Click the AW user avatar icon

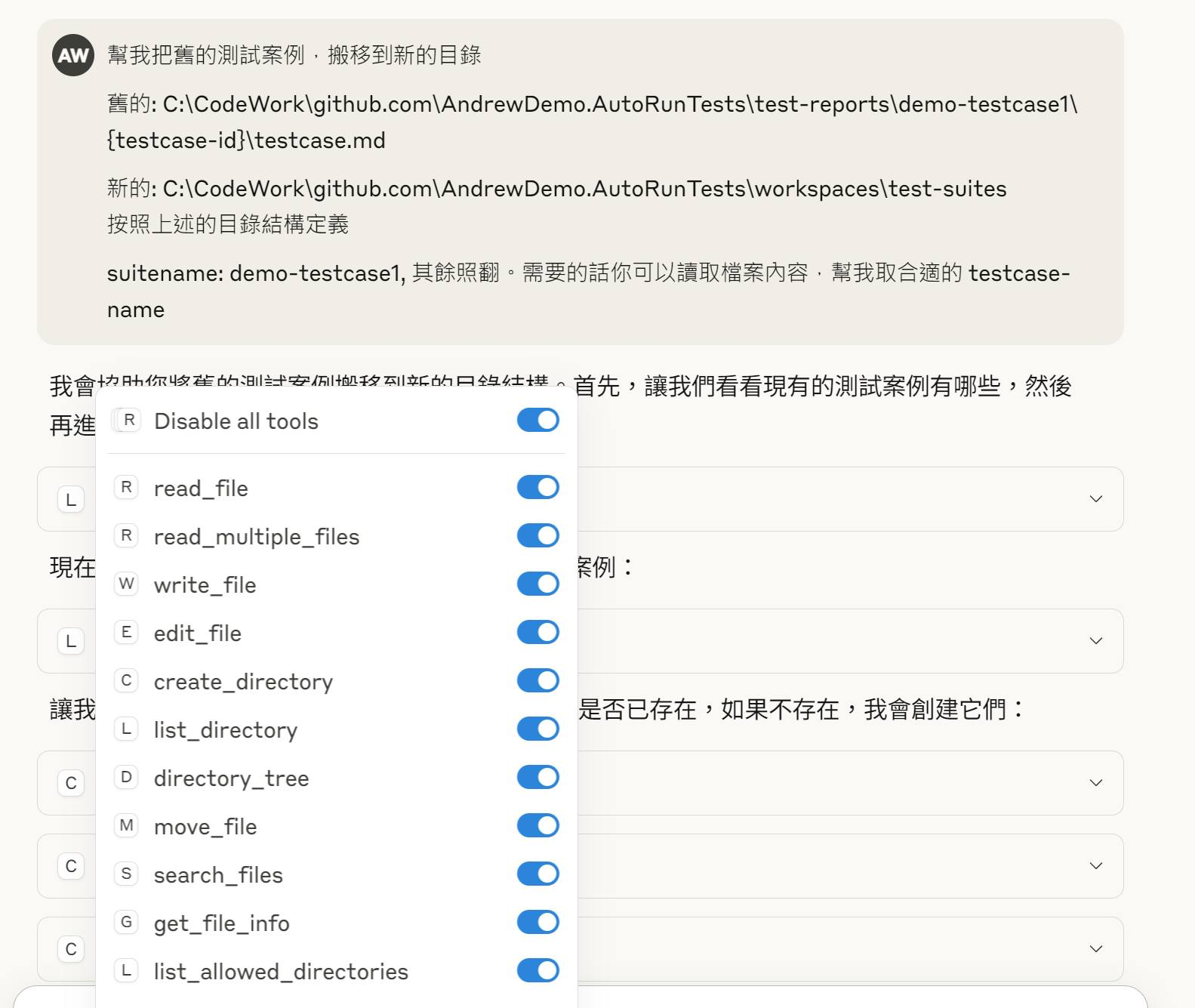(x=73, y=55)
